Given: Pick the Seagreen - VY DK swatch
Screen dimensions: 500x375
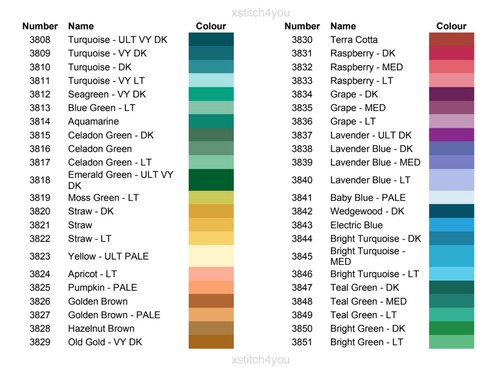Looking at the screenshot, I should coord(211,94).
